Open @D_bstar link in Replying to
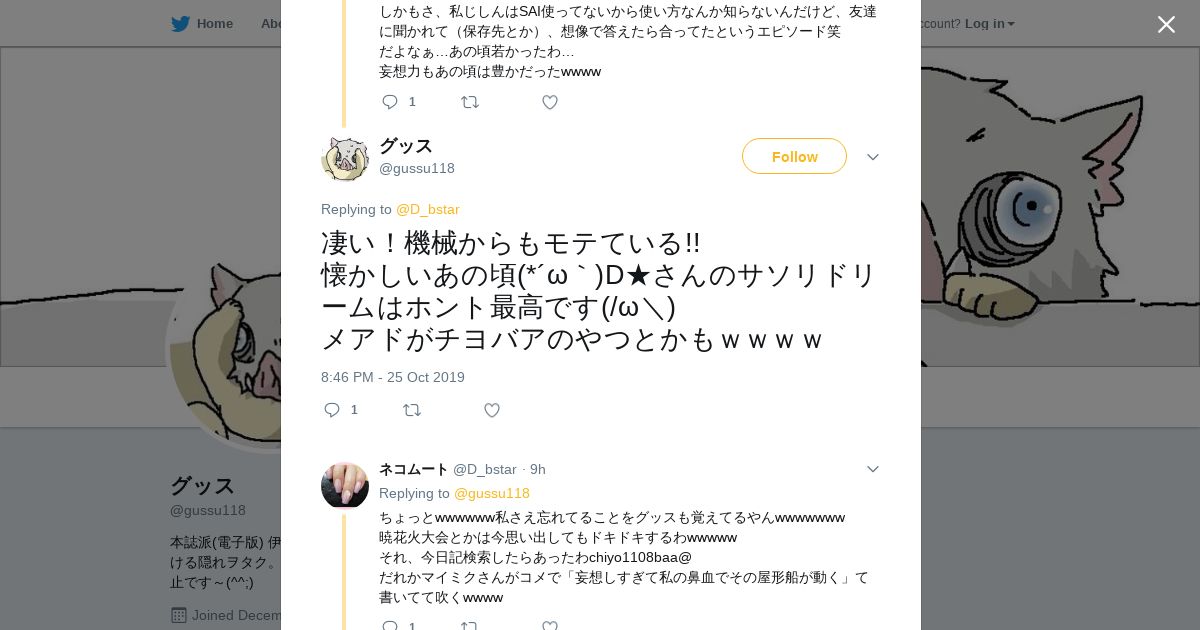 [427, 209]
